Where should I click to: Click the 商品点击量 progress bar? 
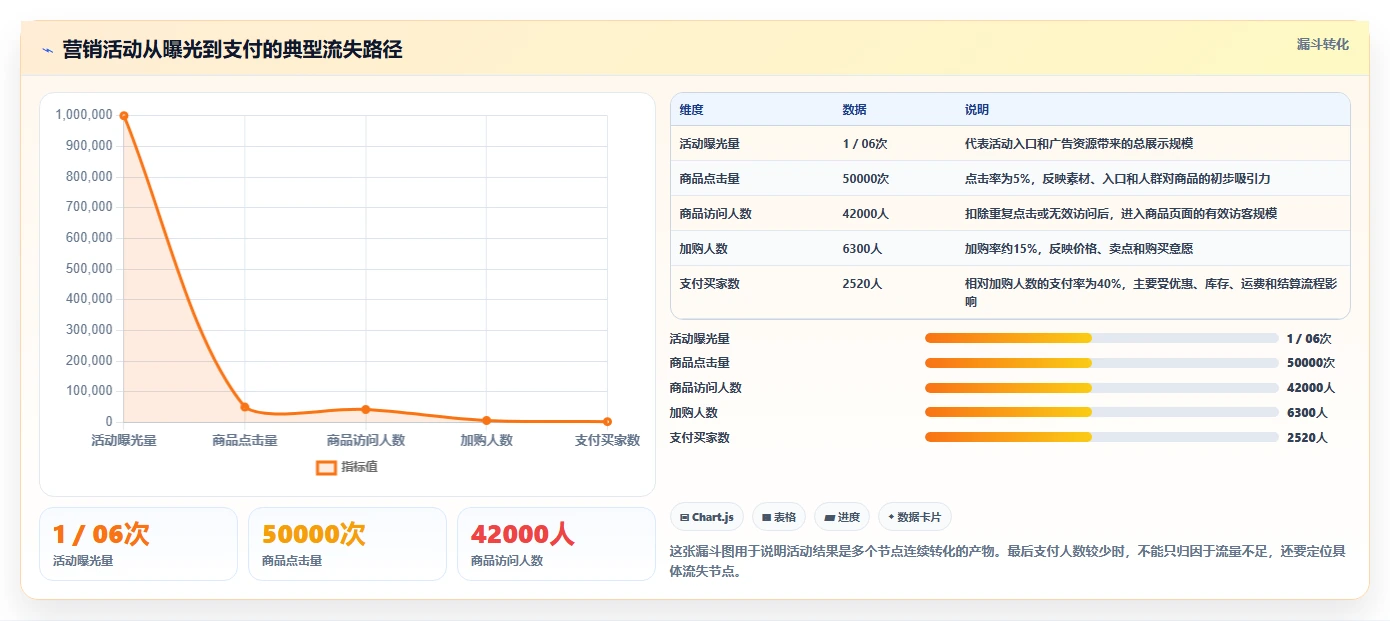(1102, 363)
